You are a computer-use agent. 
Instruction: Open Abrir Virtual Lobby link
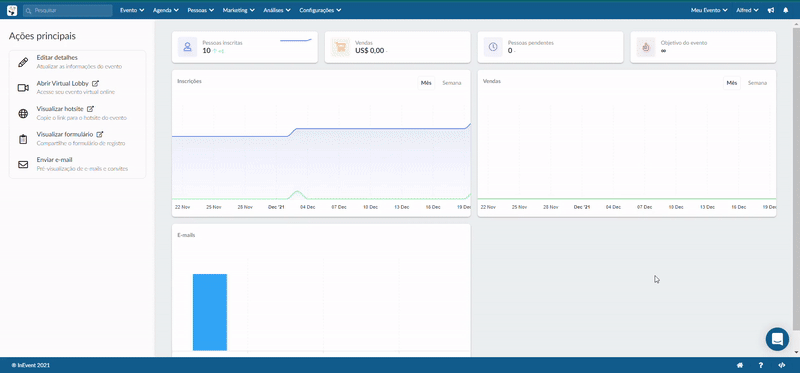(x=62, y=83)
